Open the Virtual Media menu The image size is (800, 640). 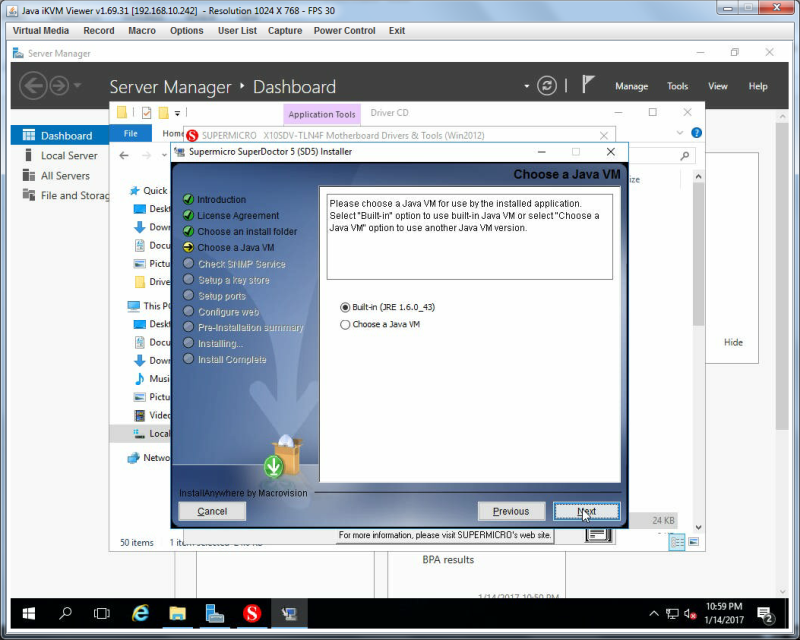[41, 31]
